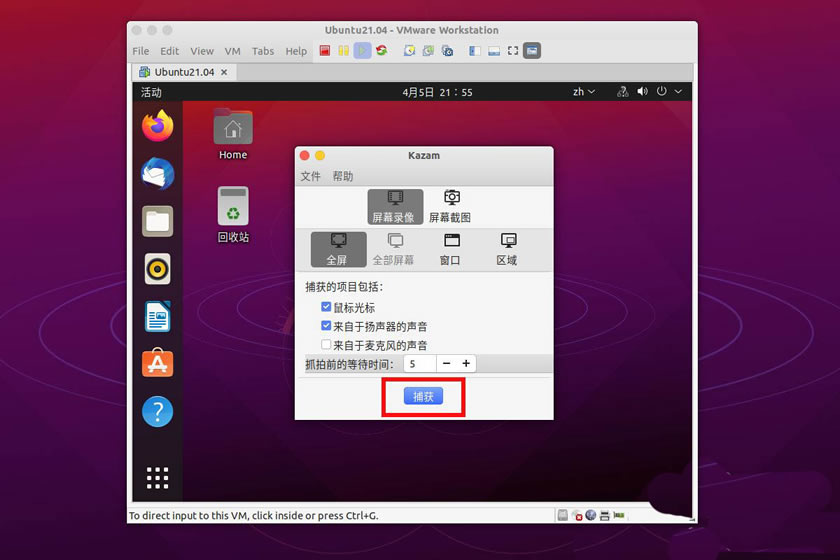Screen dimensions: 840x560
Task: Open Firefox from the Ubuntu dock
Action: pos(158,126)
